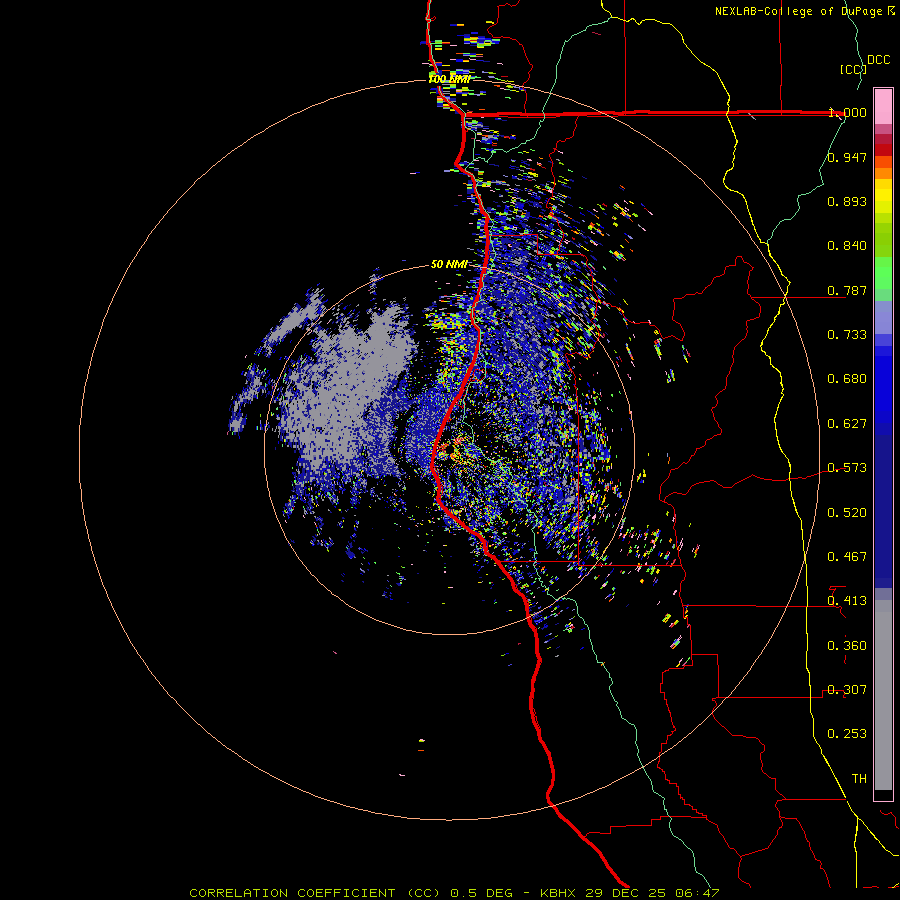Screen dimensions: 900x900
Task: Pick the pink swatch at the scale top
Action: 883,106
